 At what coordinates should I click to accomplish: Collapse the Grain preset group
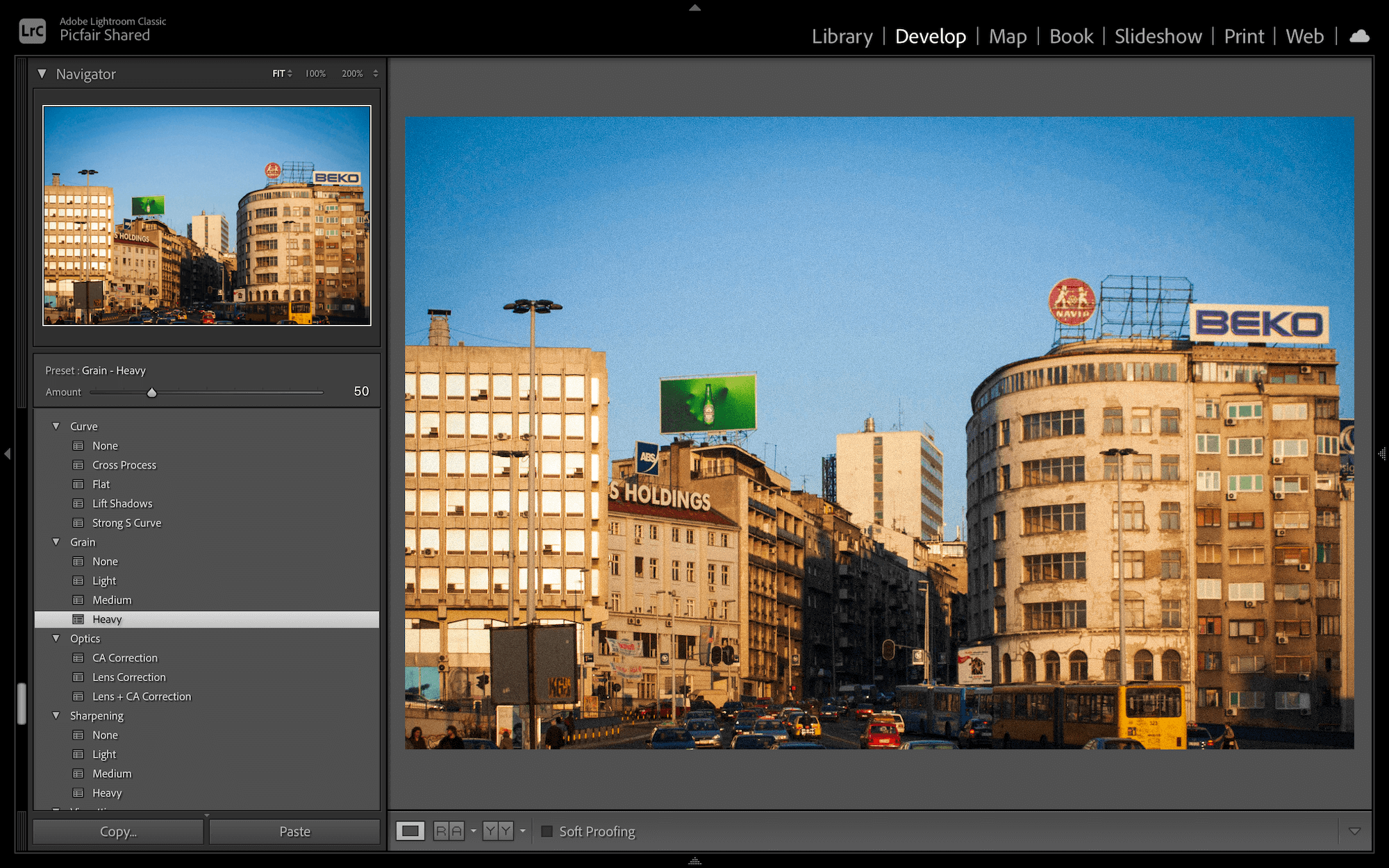pyautogui.click(x=56, y=542)
